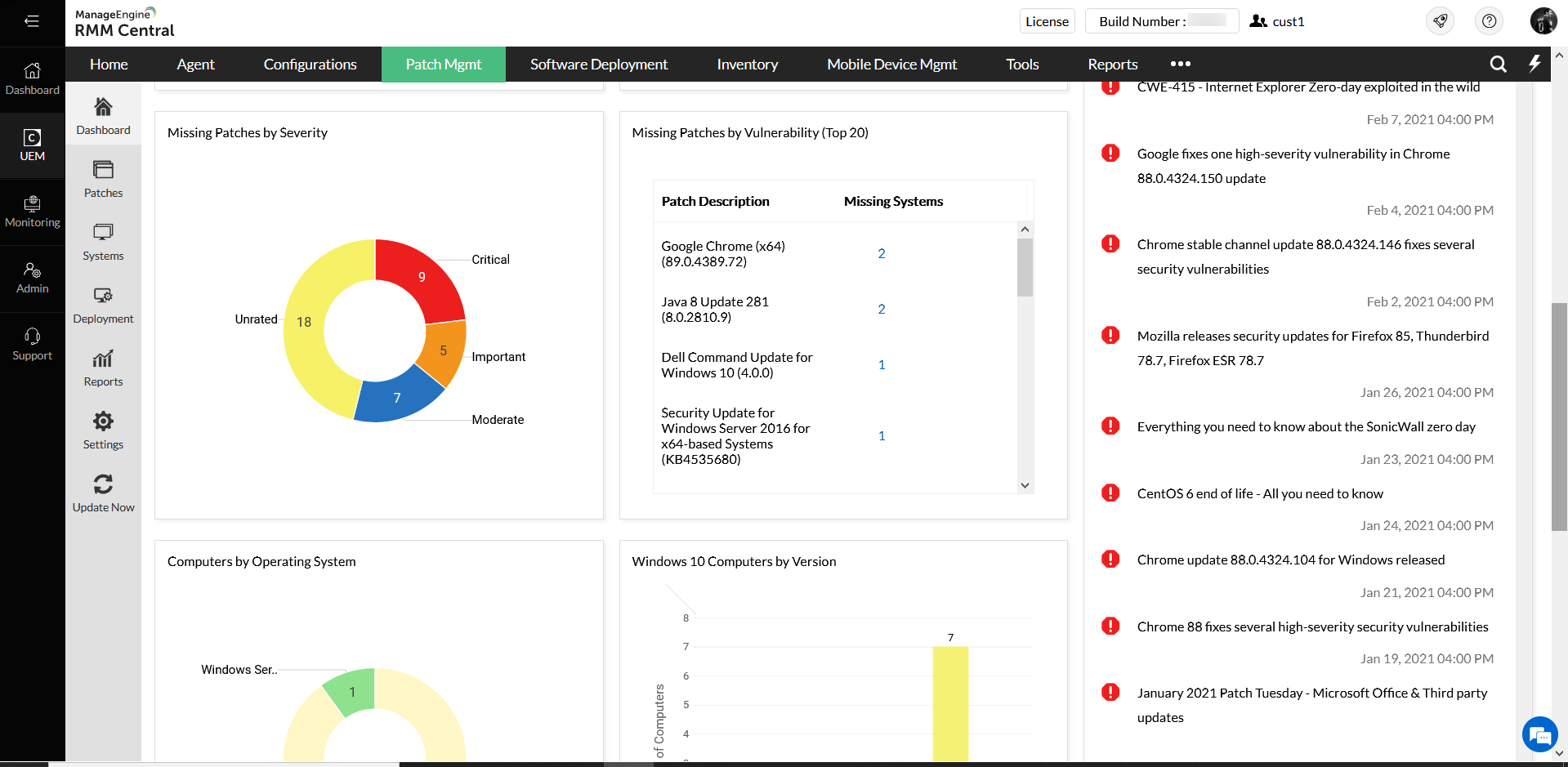This screenshot has height=767, width=1568.
Task: Open the Inventory tab
Action: [x=747, y=65]
